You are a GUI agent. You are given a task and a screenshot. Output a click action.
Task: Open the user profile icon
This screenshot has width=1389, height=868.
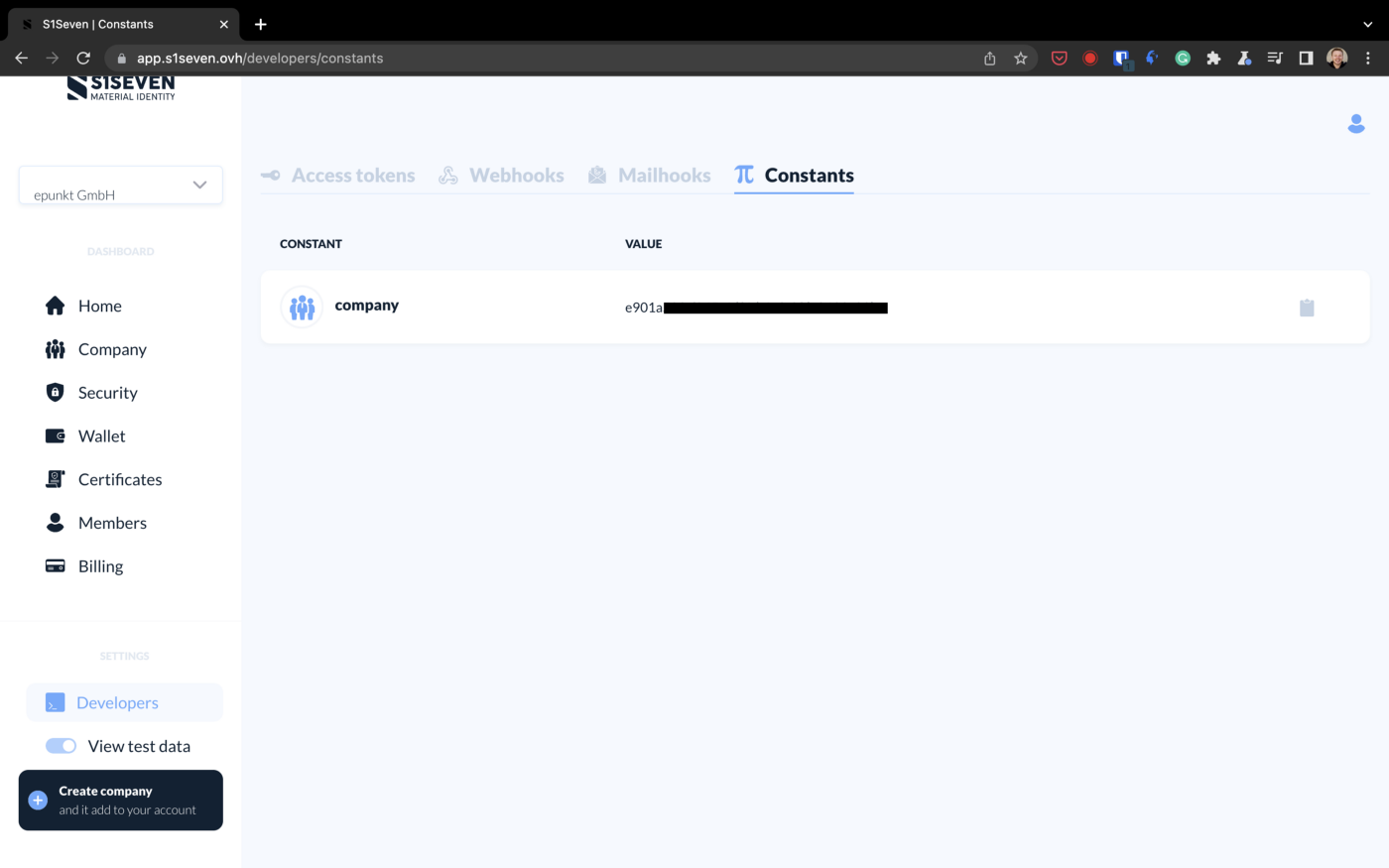click(1355, 124)
